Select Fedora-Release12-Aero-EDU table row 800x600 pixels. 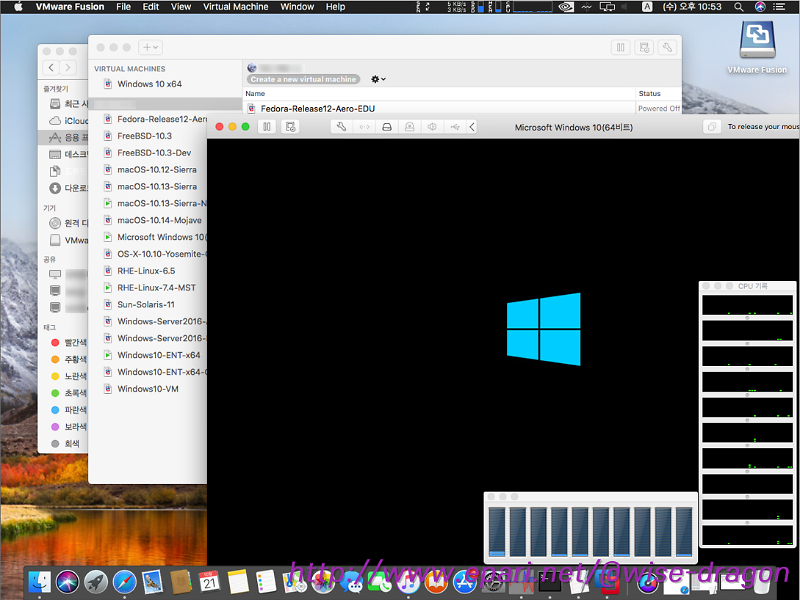[x=462, y=108]
